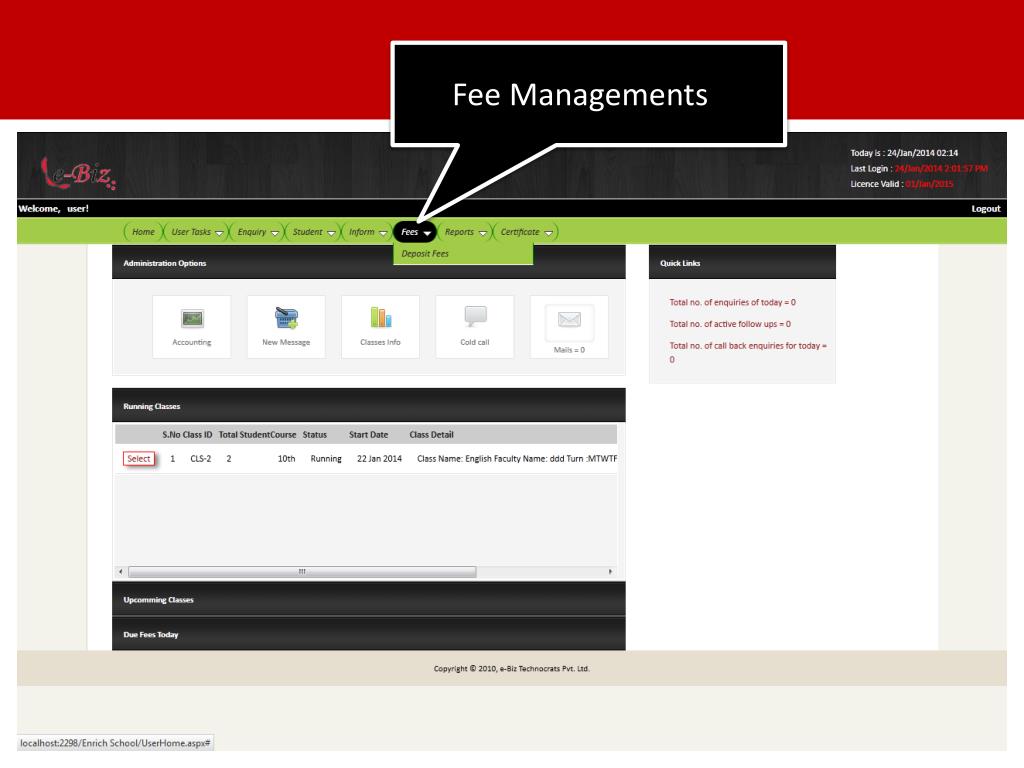Click the Logout link
Image resolution: width=1024 pixels, height=768 pixels.
click(985, 208)
